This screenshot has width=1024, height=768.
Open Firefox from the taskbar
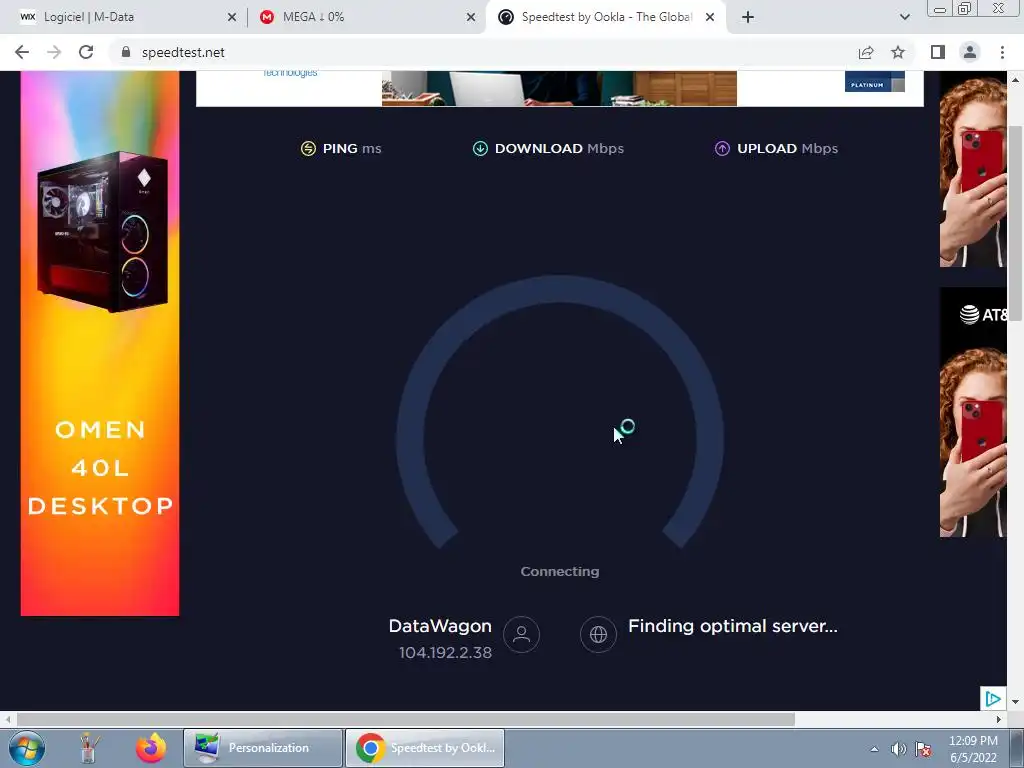point(151,748)
